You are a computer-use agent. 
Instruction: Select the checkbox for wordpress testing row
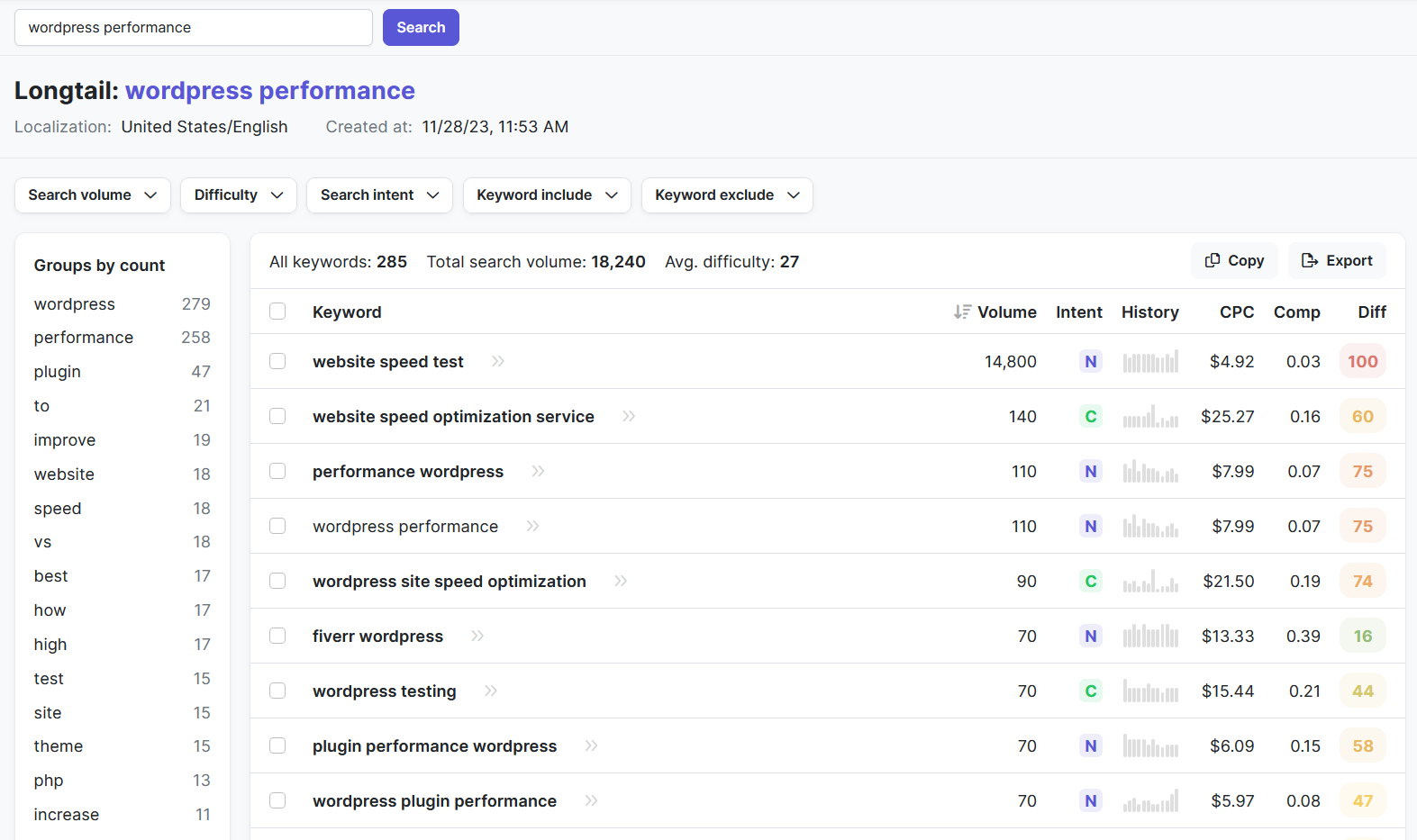pyautogui.click(x=277, y=691)
